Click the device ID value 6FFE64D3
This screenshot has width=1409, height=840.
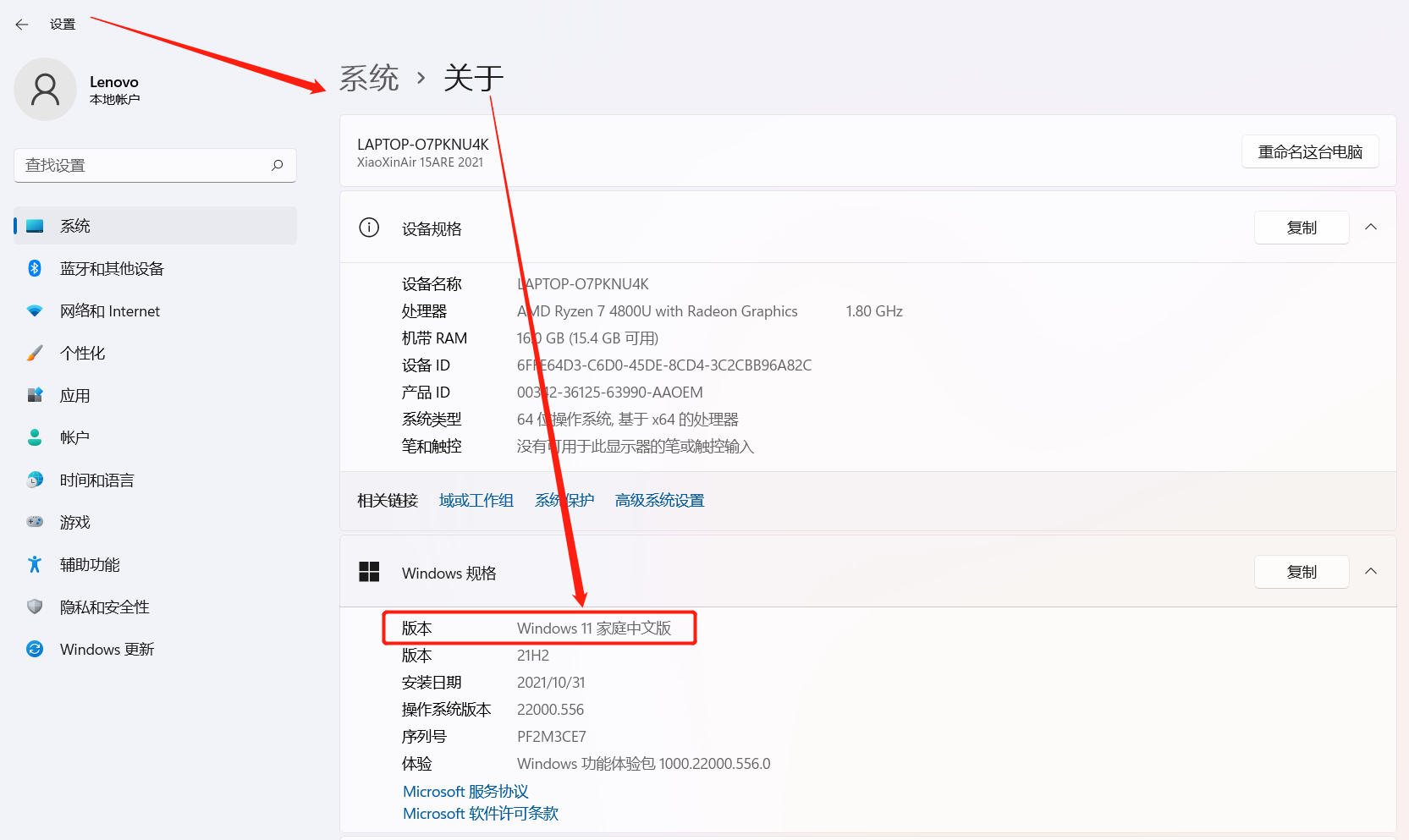[x=664, y=365]
